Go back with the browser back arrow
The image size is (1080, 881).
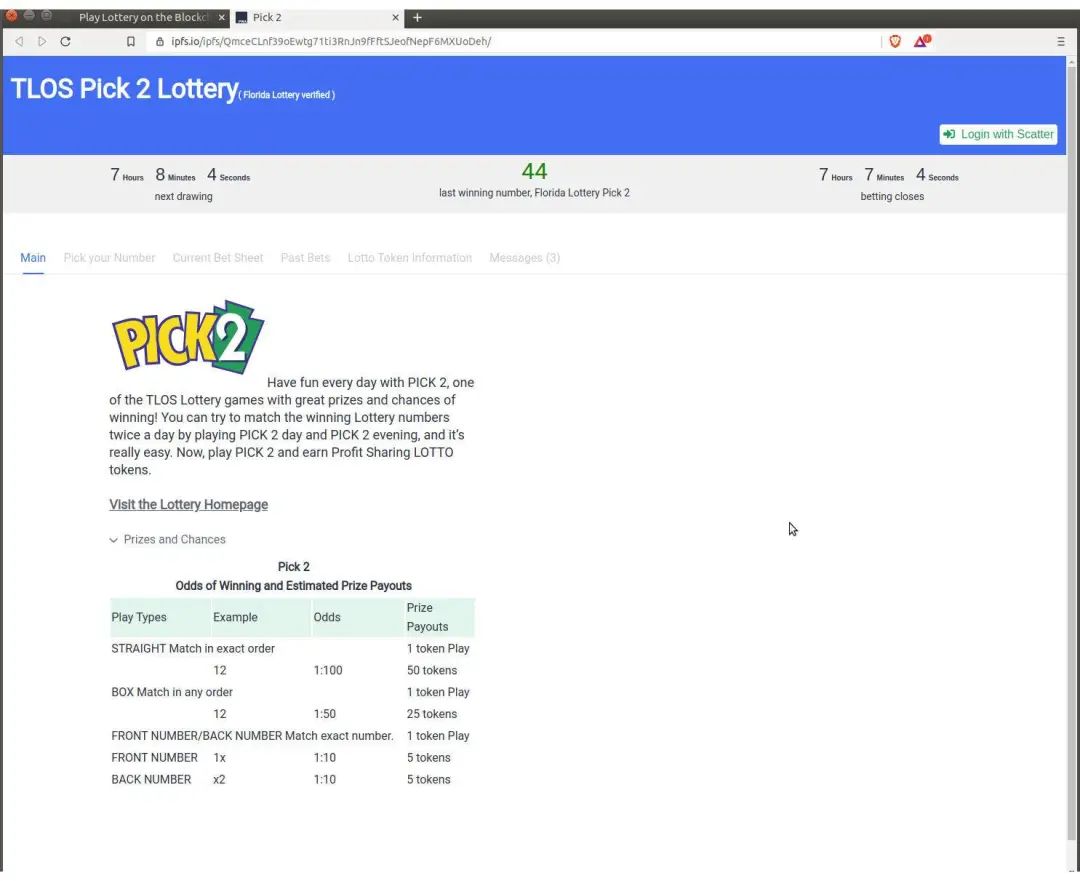[x=19, y=41]
